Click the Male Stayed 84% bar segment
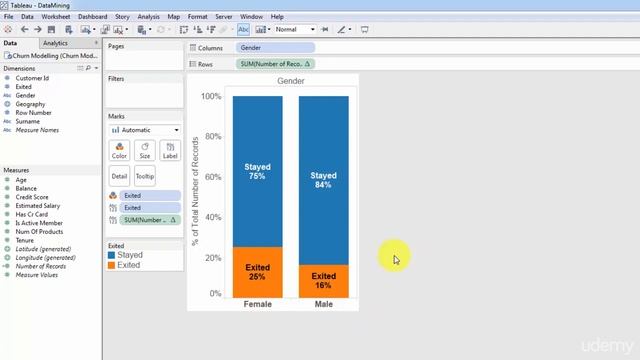 point(324,180)
